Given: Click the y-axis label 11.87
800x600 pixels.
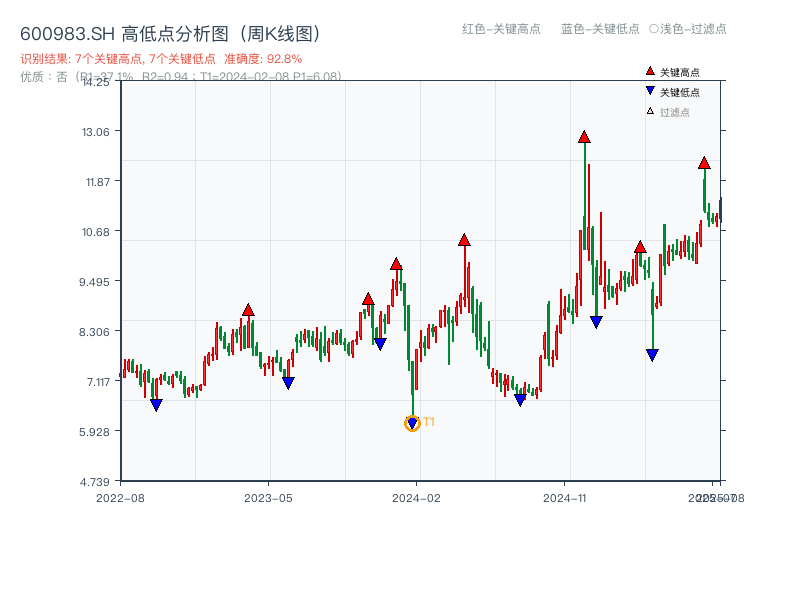Looking at the screenshot, I should pyautogui.click(x=97, y=182).
